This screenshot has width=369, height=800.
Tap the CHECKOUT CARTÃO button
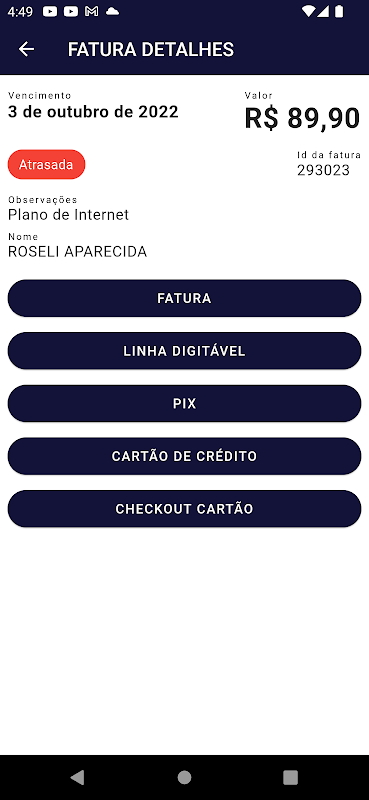coord(184,509)
